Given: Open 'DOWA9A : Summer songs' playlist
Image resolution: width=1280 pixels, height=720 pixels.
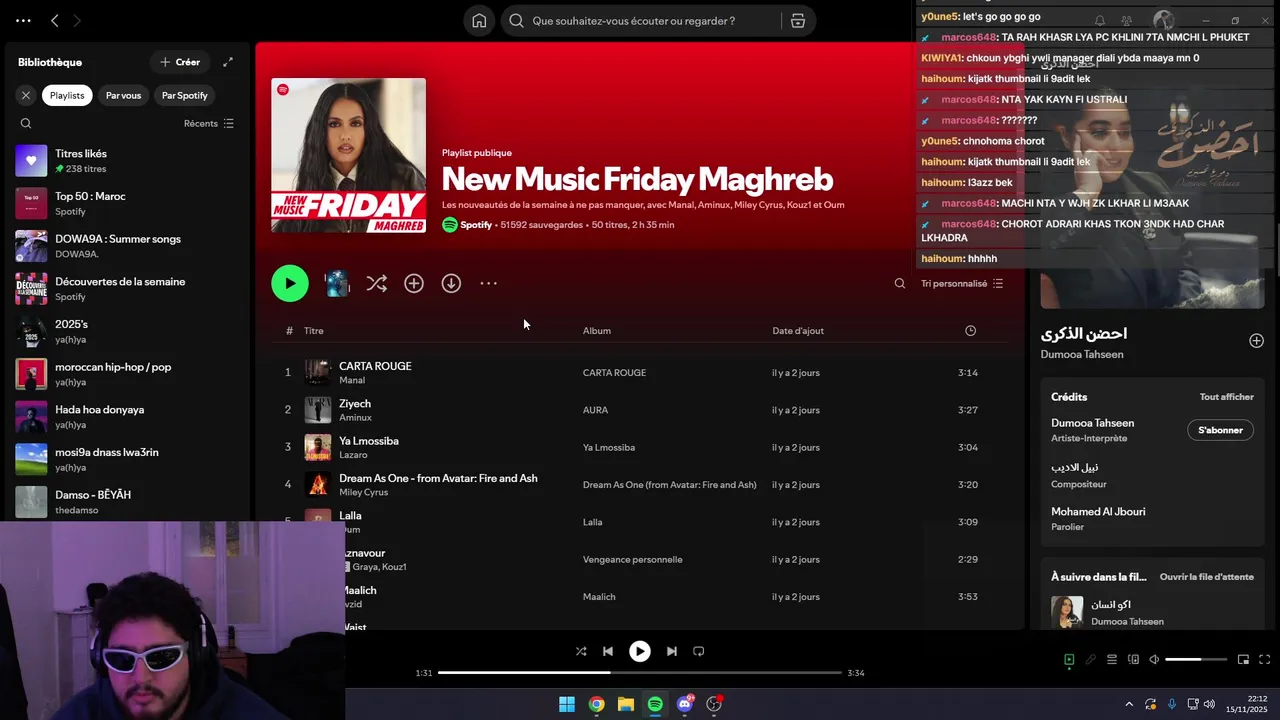Looking at the screenshot, I should [x=125, y=246].
